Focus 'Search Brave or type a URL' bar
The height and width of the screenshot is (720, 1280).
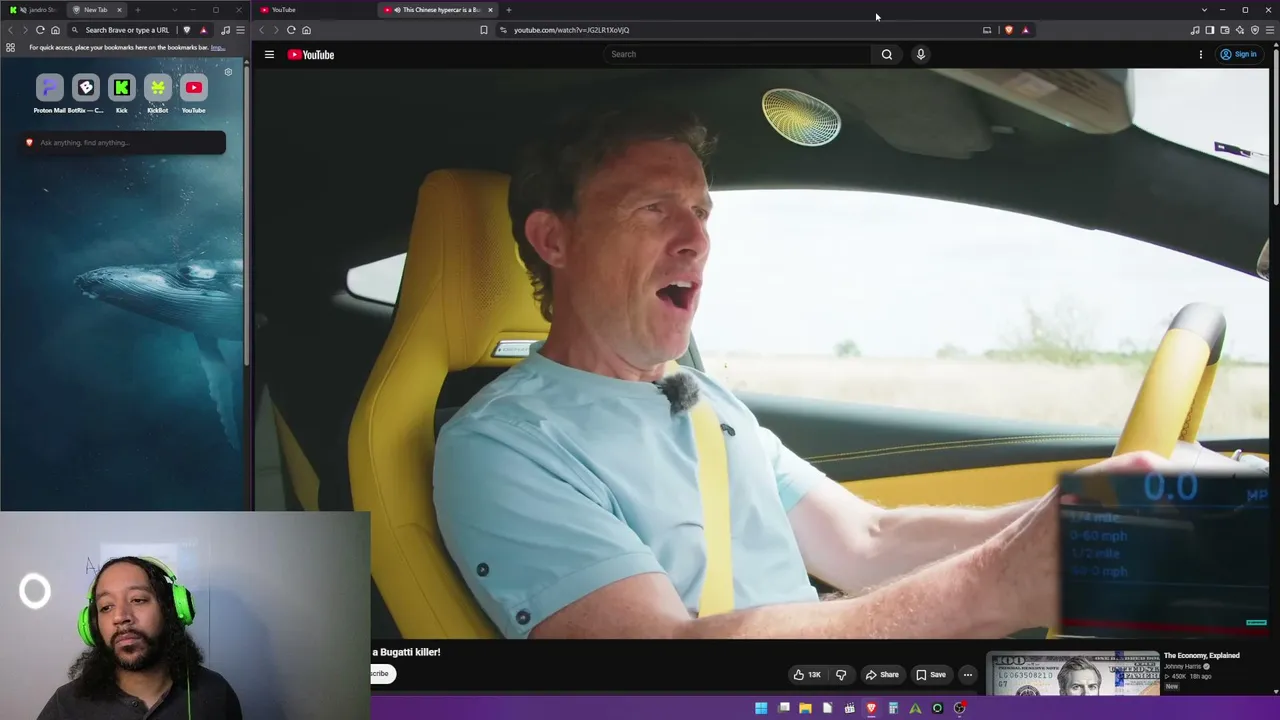127,30
